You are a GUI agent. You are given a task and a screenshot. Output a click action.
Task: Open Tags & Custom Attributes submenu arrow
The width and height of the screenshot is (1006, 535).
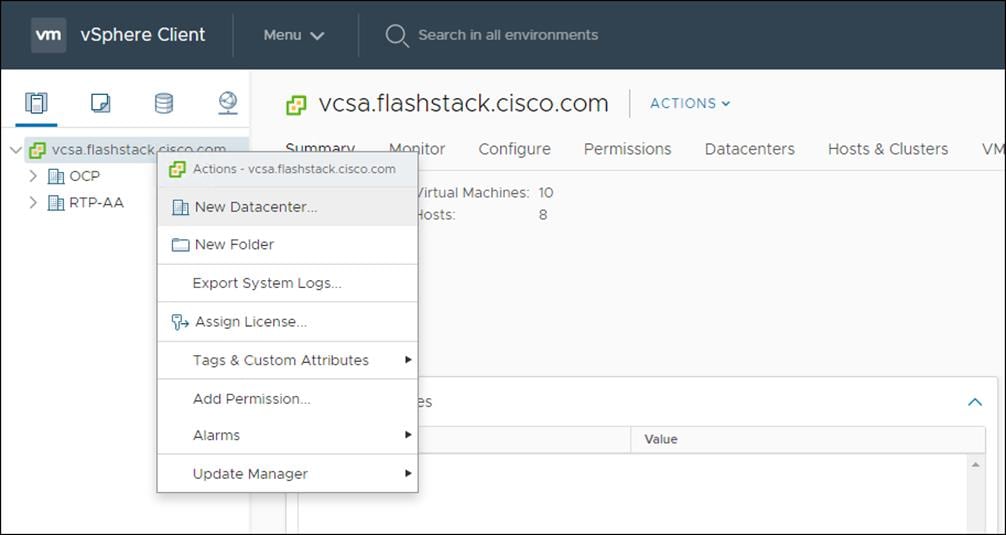(407, 360)
